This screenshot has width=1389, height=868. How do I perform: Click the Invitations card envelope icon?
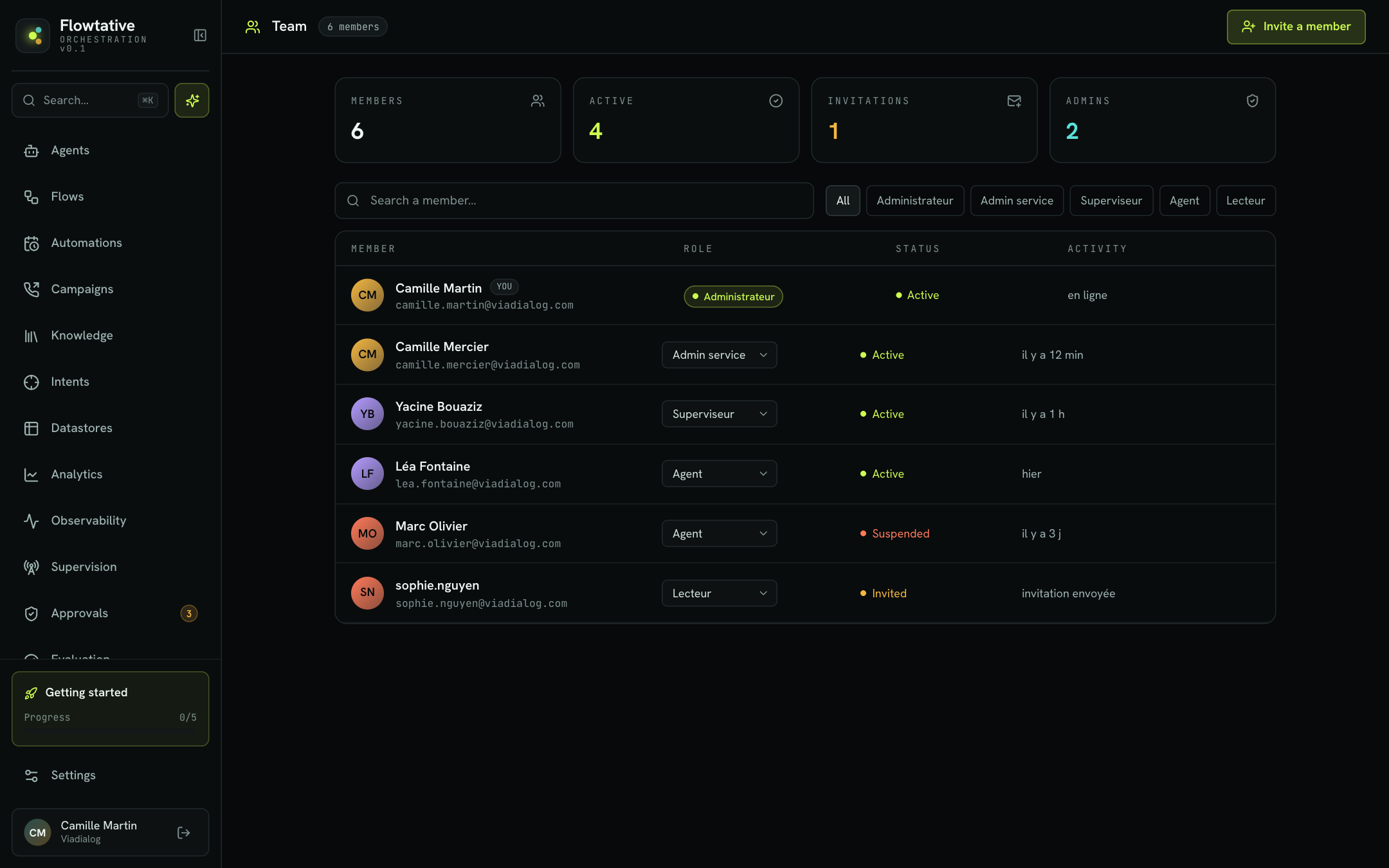click(1014, 101)
